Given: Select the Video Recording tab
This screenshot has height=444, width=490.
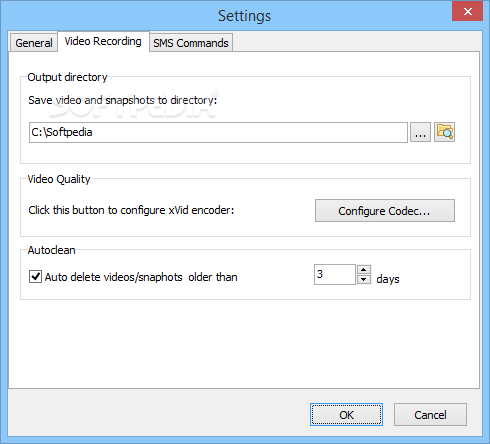Looking at the screenshot, I should (x=103, y=41).
